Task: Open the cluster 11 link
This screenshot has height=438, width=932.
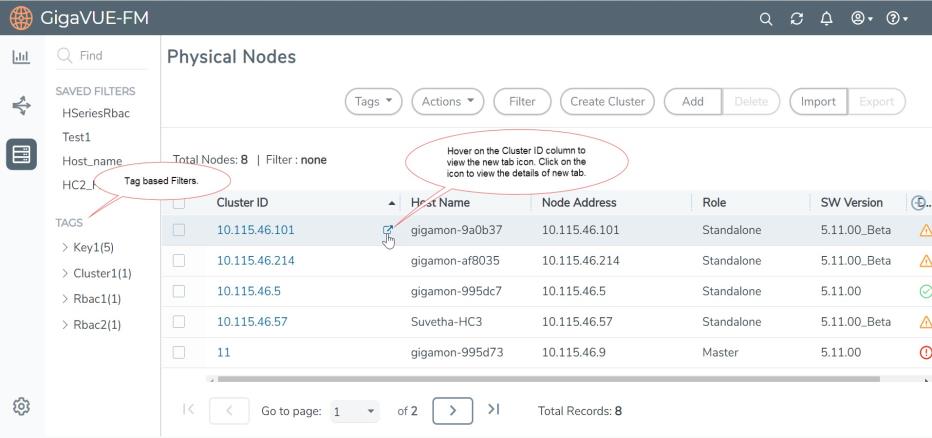Action: [x=223, y=352]
